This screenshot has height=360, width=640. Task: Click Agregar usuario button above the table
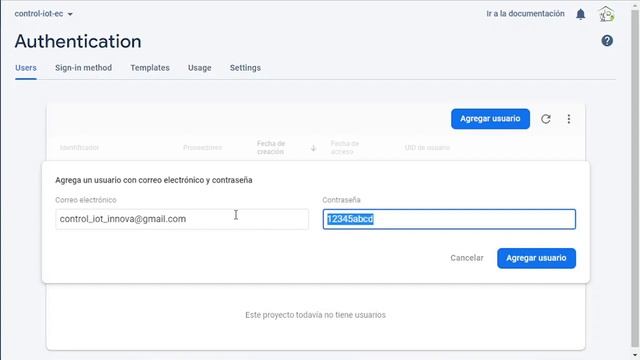[x=490, y=119]
